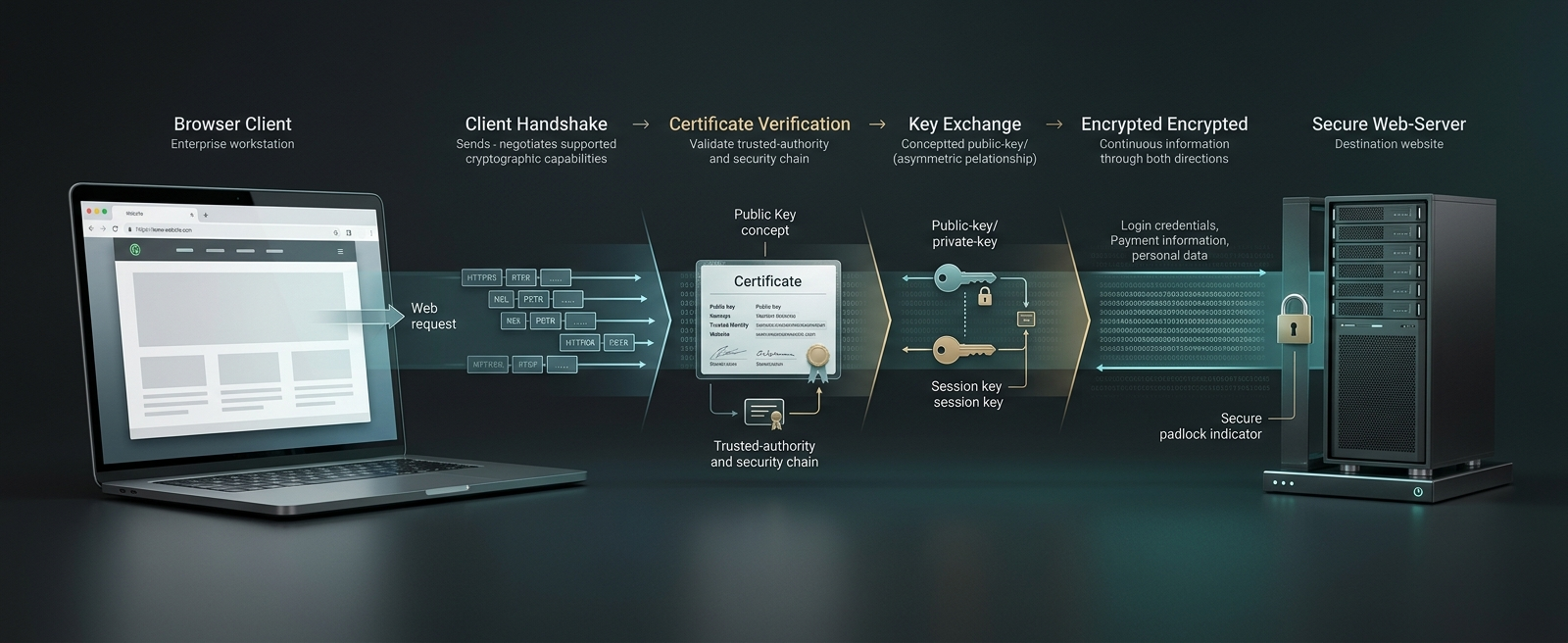This screenshot has width=1568, height=643.
Task: Click the Login credentials, Payment information text
Action: click(x=1169, y=240)
